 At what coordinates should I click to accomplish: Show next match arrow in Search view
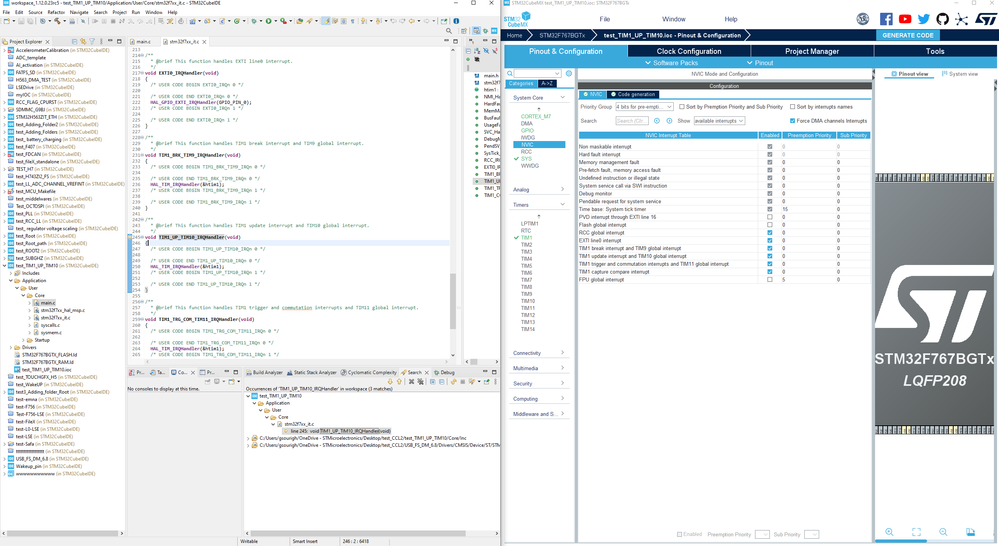point(390,382)
